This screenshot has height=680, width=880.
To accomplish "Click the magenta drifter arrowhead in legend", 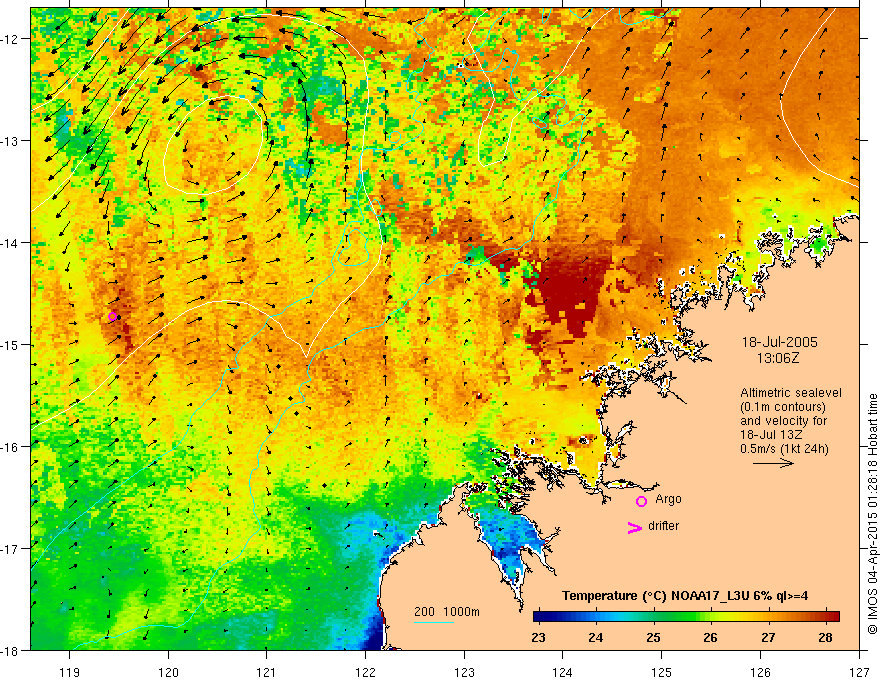I will (x=635, y=527).
